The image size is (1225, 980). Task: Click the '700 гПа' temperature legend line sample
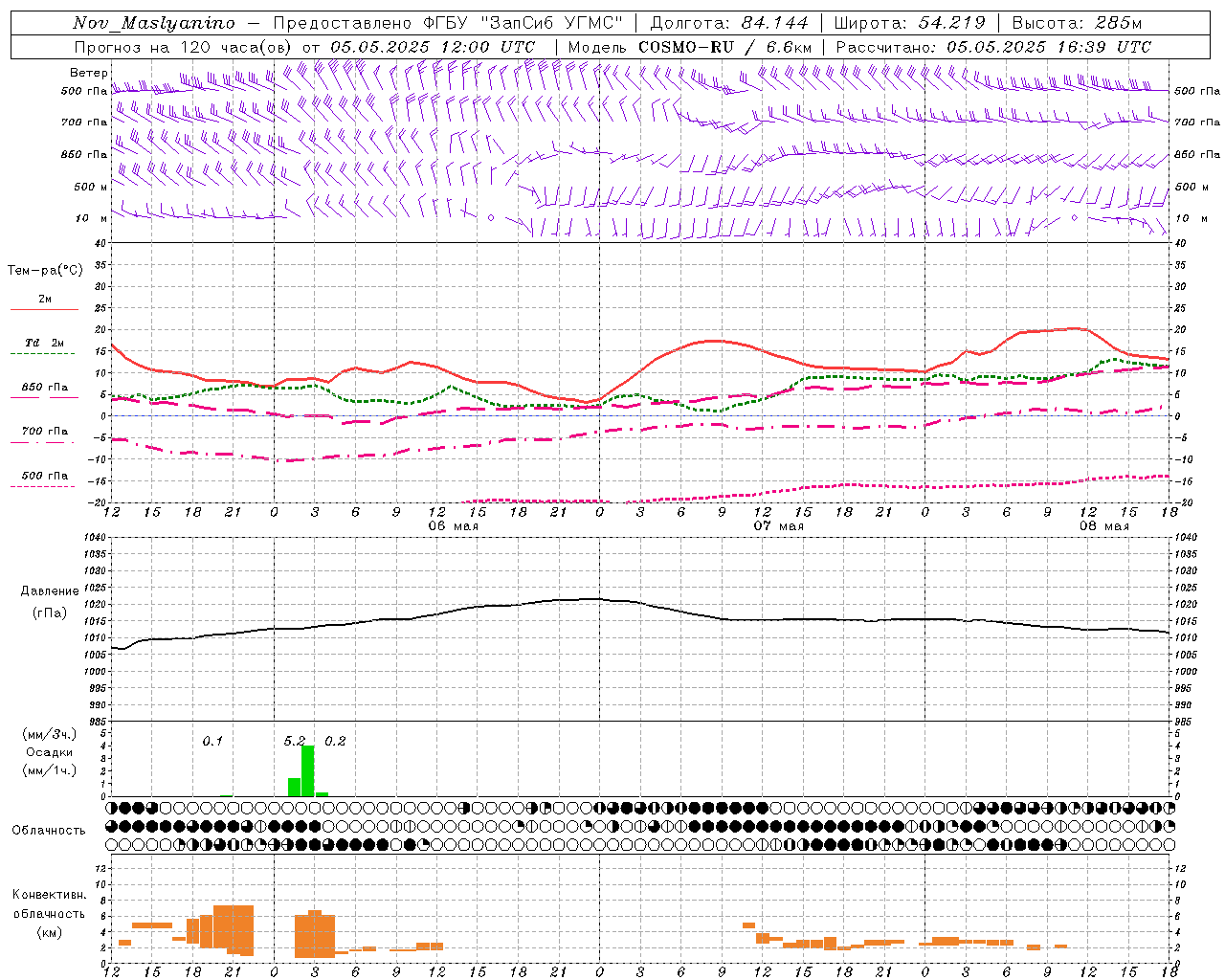42,442
